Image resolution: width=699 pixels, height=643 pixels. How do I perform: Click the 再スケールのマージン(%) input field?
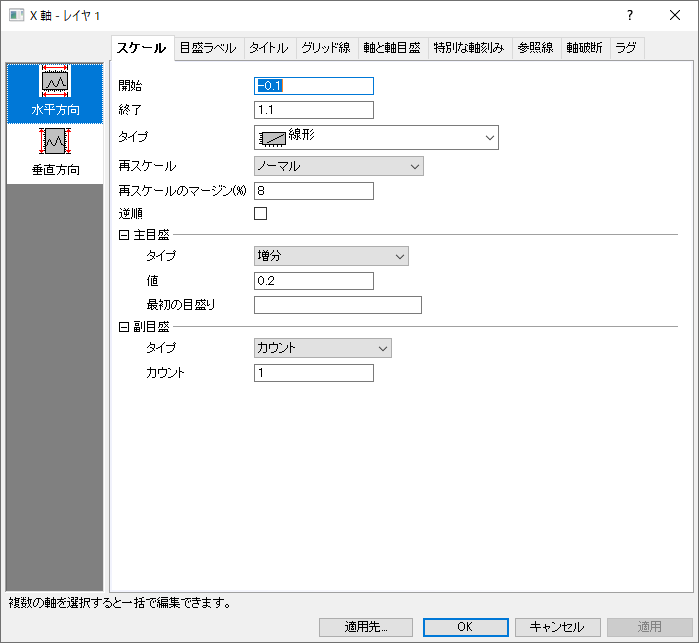[x=314, y=191]
